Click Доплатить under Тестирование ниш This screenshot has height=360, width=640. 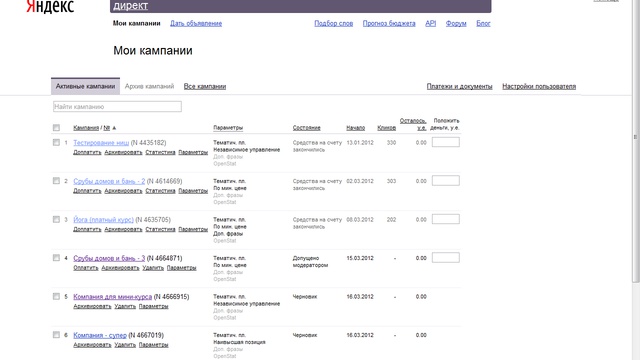point(87,152)
